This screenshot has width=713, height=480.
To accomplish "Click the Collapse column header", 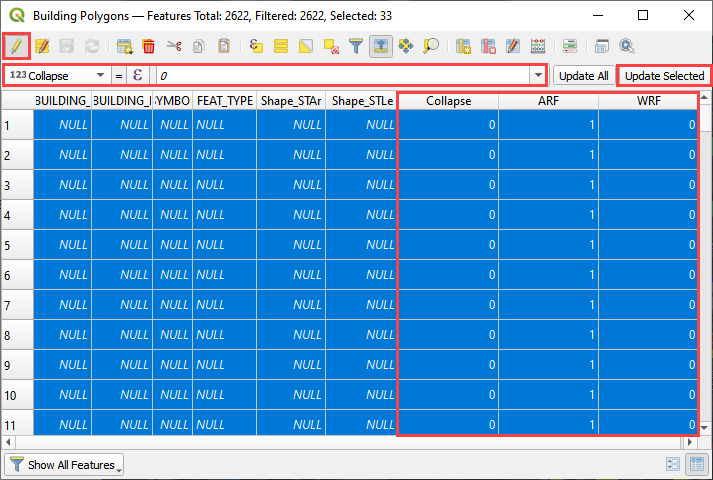I will 448,101.
